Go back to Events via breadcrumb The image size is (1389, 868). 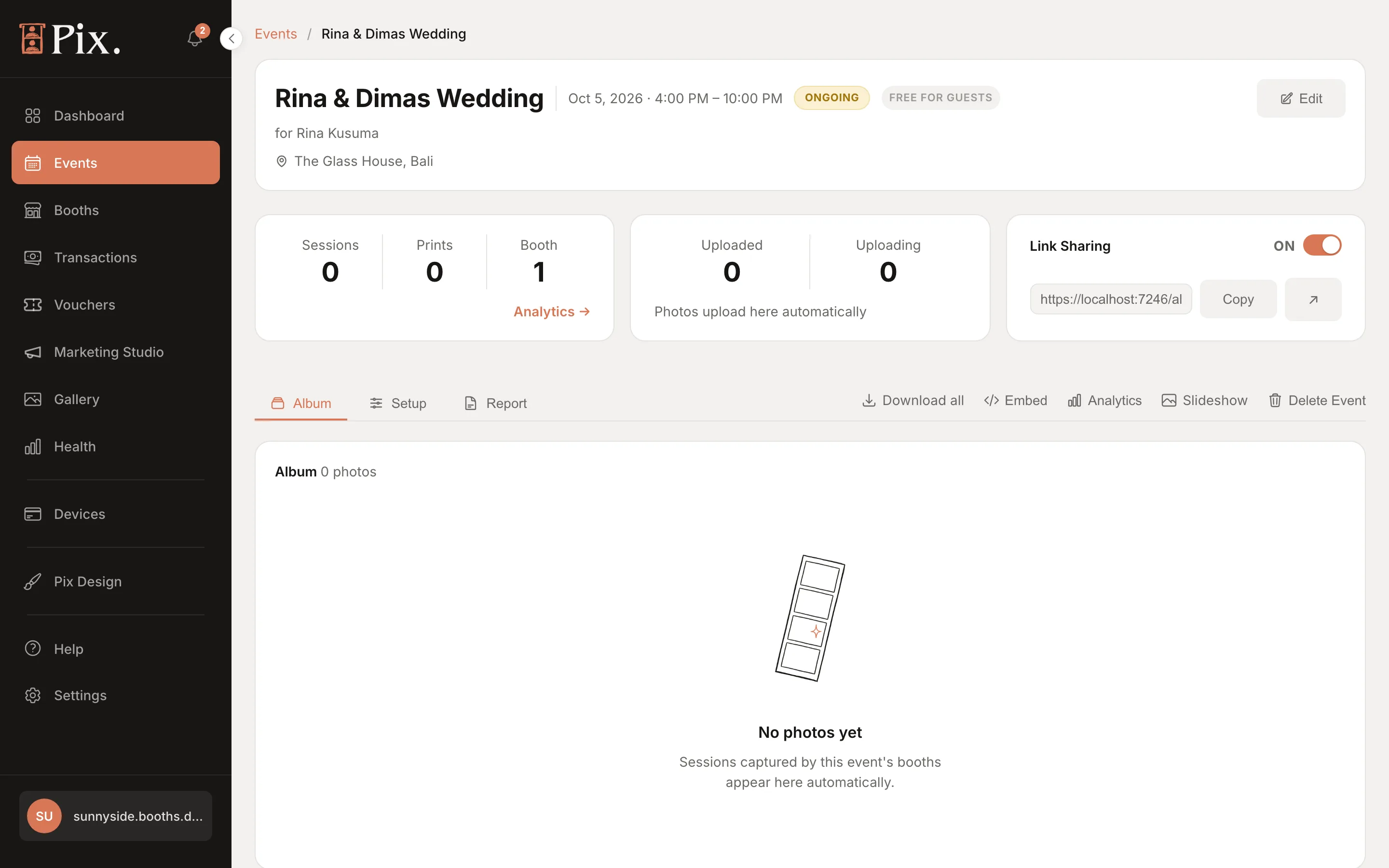(x=275, y=34)
